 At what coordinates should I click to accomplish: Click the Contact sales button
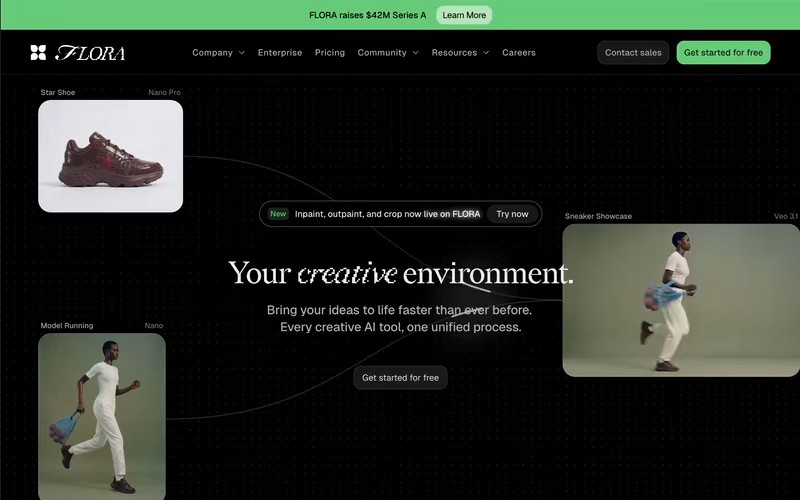(x=633, y=53)
